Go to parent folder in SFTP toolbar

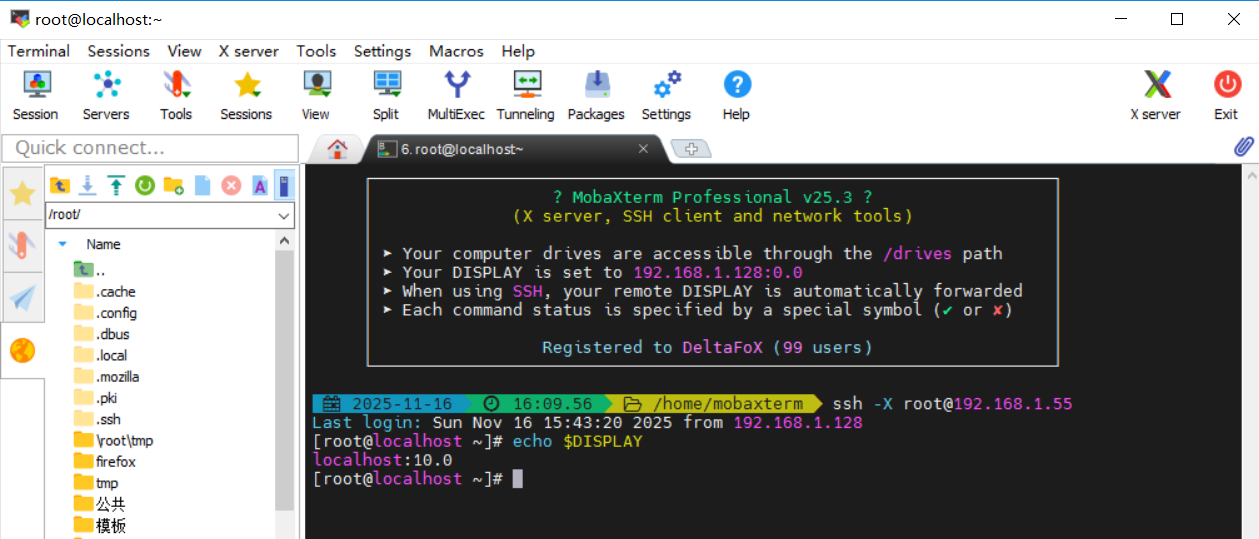point(60,185)
